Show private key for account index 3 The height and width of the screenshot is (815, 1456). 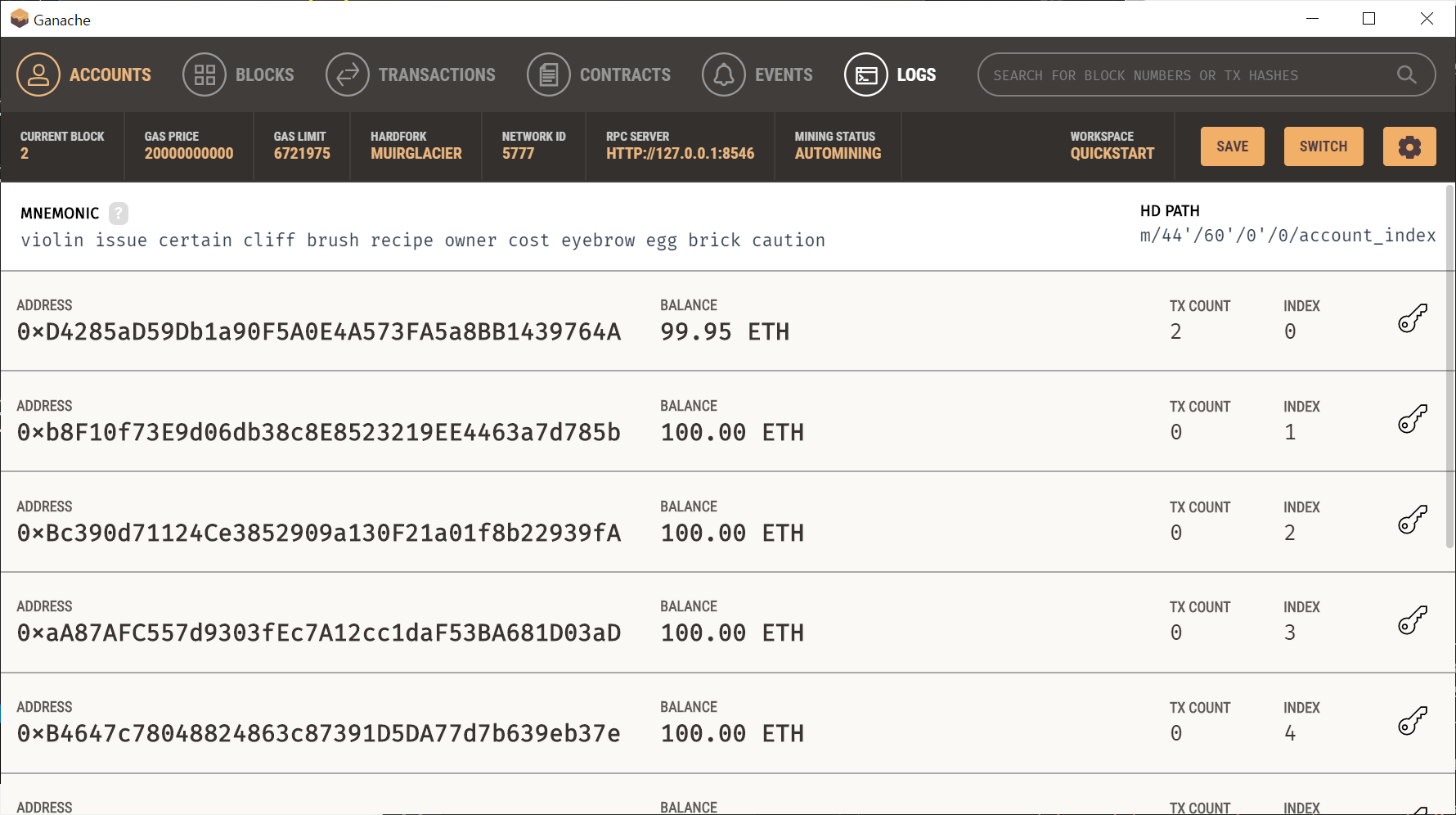click(x=1413, y=620)
